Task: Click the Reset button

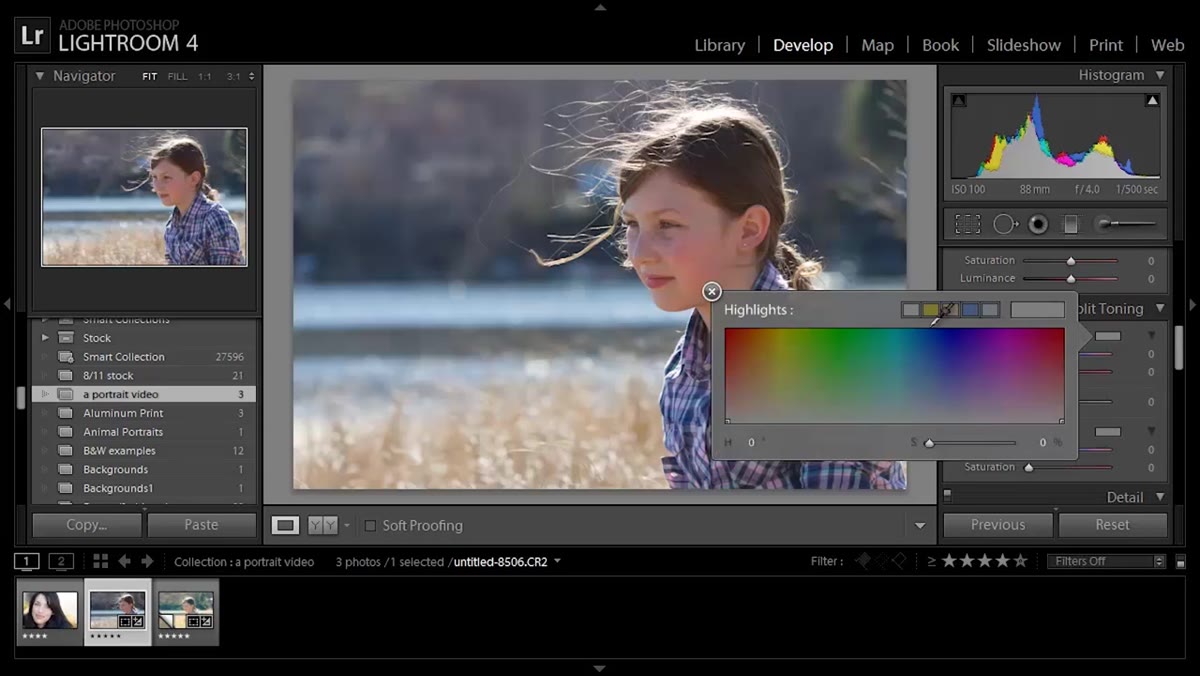Action: pos(1112,524)
